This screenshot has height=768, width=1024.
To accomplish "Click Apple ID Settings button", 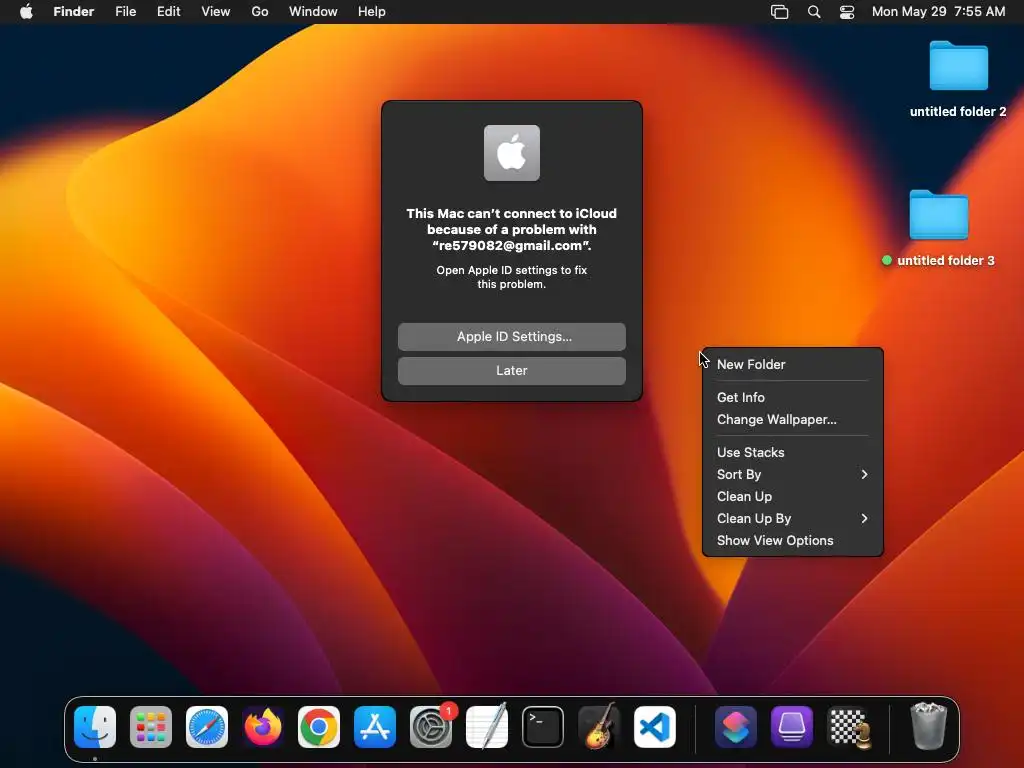I will pyautogui.click(x=511, y=336).
